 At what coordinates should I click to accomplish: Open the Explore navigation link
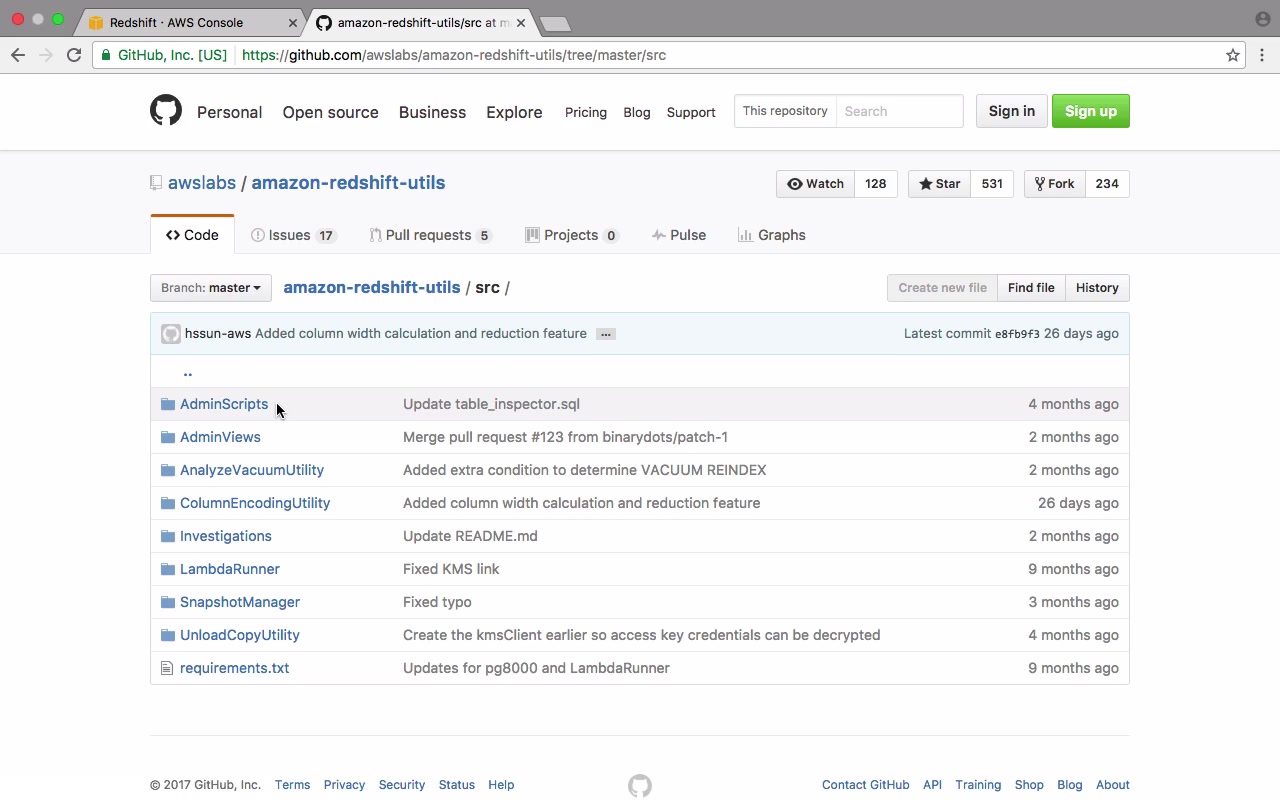tap(514, 112)
